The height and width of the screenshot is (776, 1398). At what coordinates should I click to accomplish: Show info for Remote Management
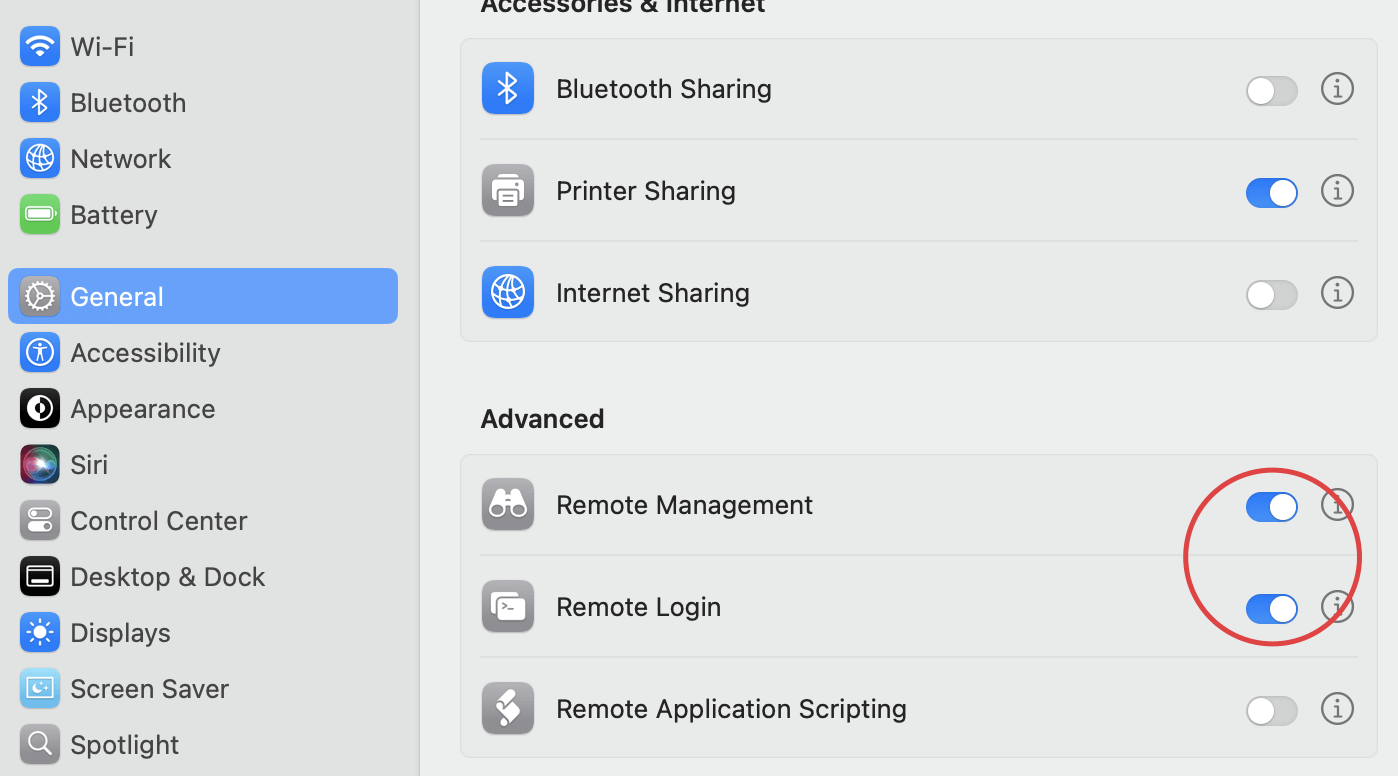pos(1337,505)
